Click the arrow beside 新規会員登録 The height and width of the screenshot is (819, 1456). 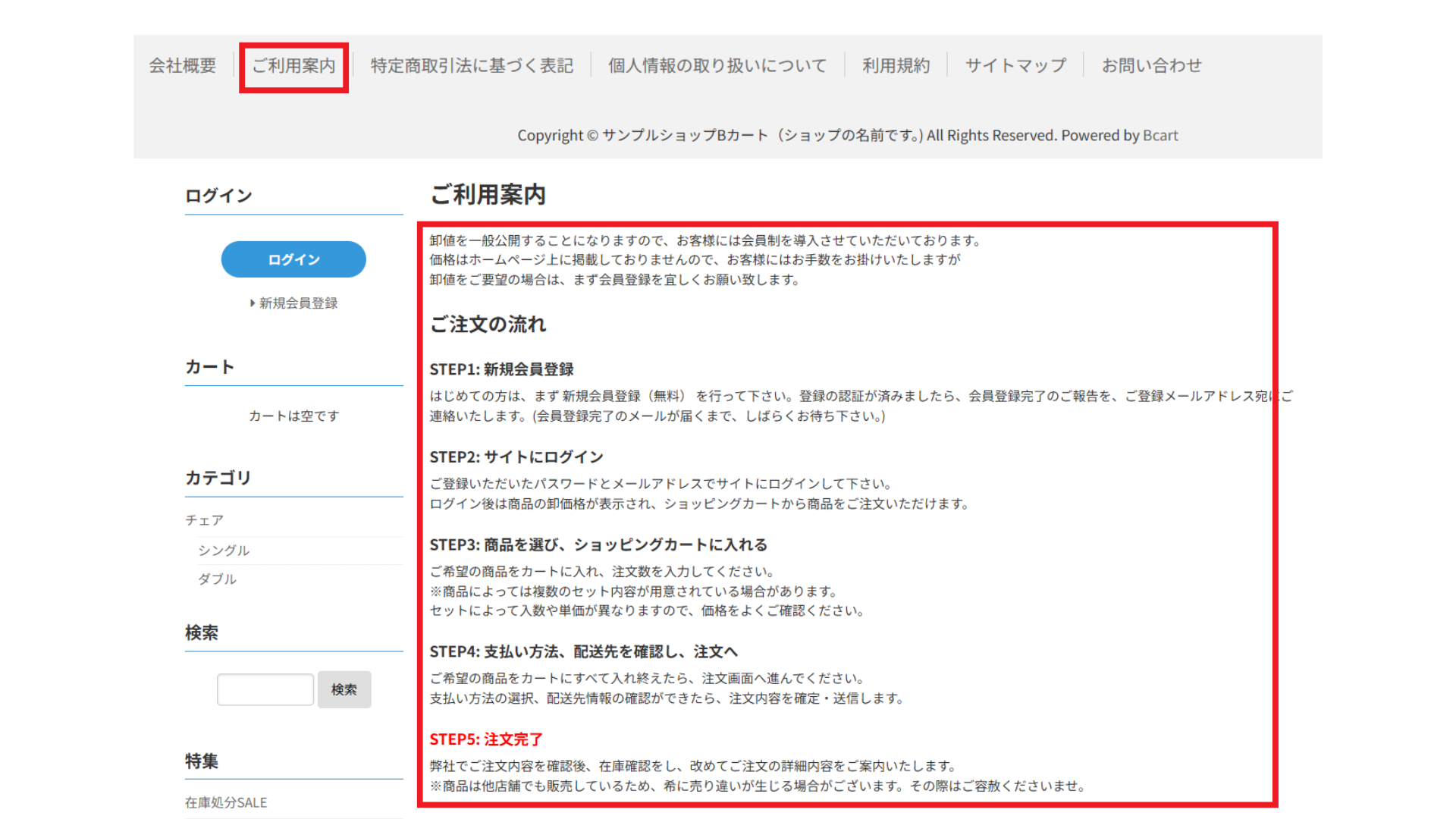tap(253, 303)
